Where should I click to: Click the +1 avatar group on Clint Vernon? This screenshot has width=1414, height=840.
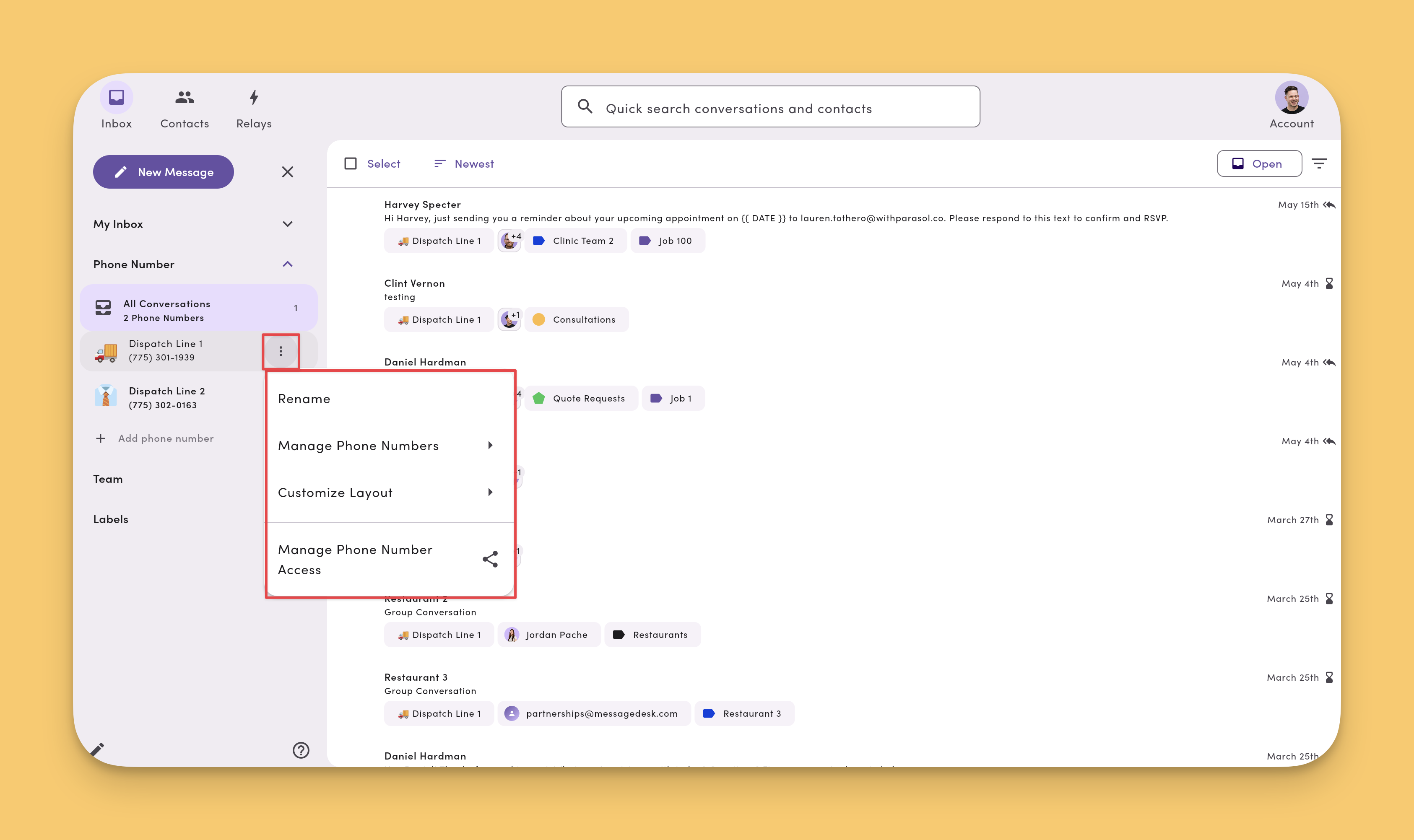(x=509, y=319)
